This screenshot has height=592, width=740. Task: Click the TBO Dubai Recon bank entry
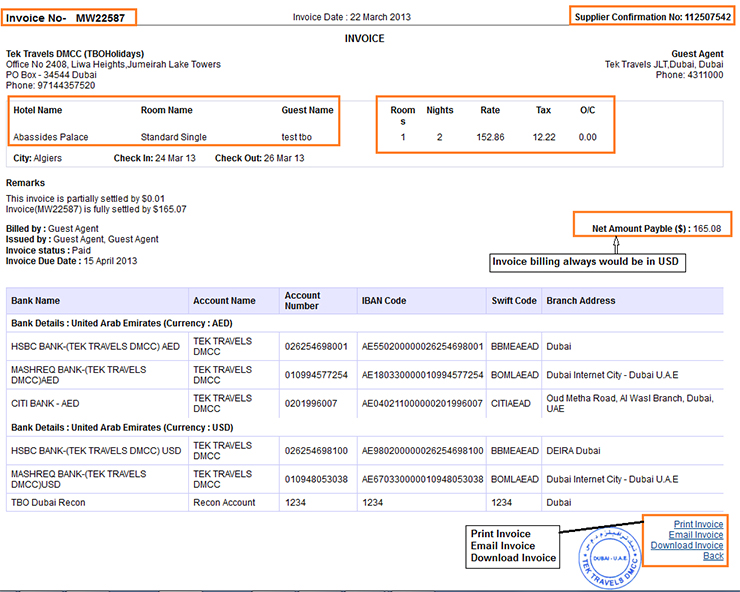(x=50, y=503)
